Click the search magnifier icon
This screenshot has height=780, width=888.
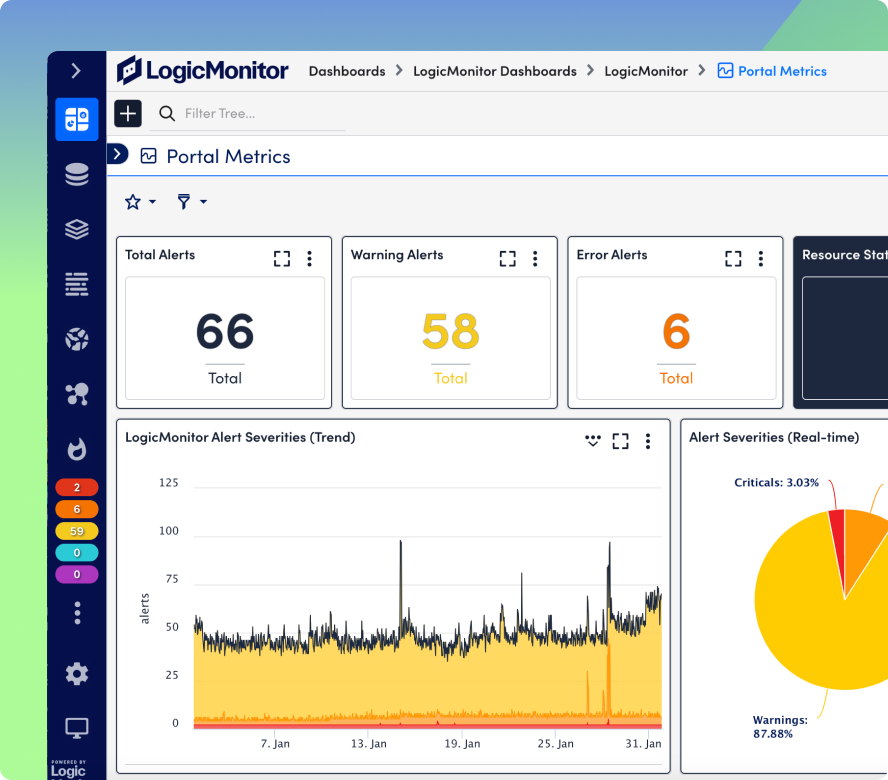tap(166, 113)
